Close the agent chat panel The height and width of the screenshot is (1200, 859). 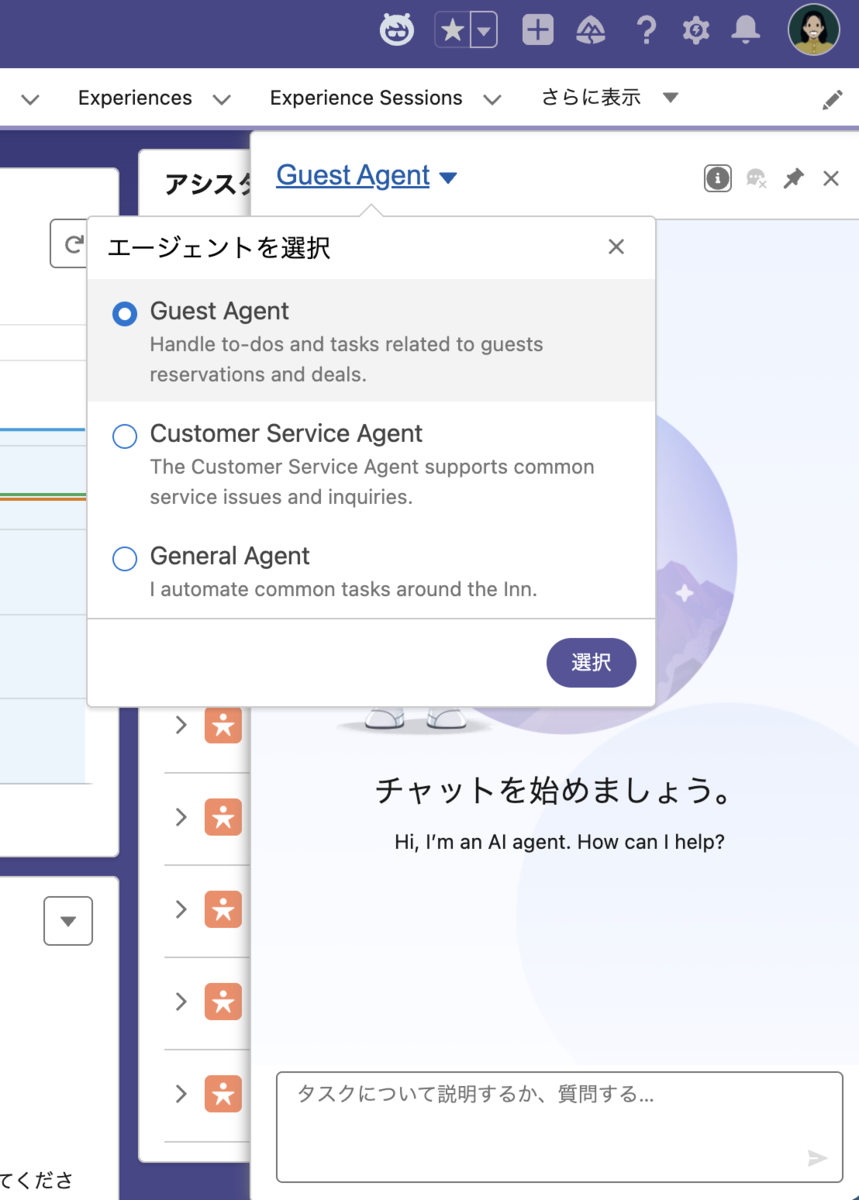click(x=831, y=178)
